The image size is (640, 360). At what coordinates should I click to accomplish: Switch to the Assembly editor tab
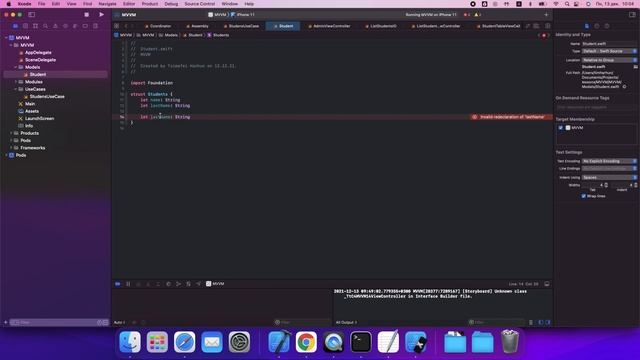pos(198,26)
